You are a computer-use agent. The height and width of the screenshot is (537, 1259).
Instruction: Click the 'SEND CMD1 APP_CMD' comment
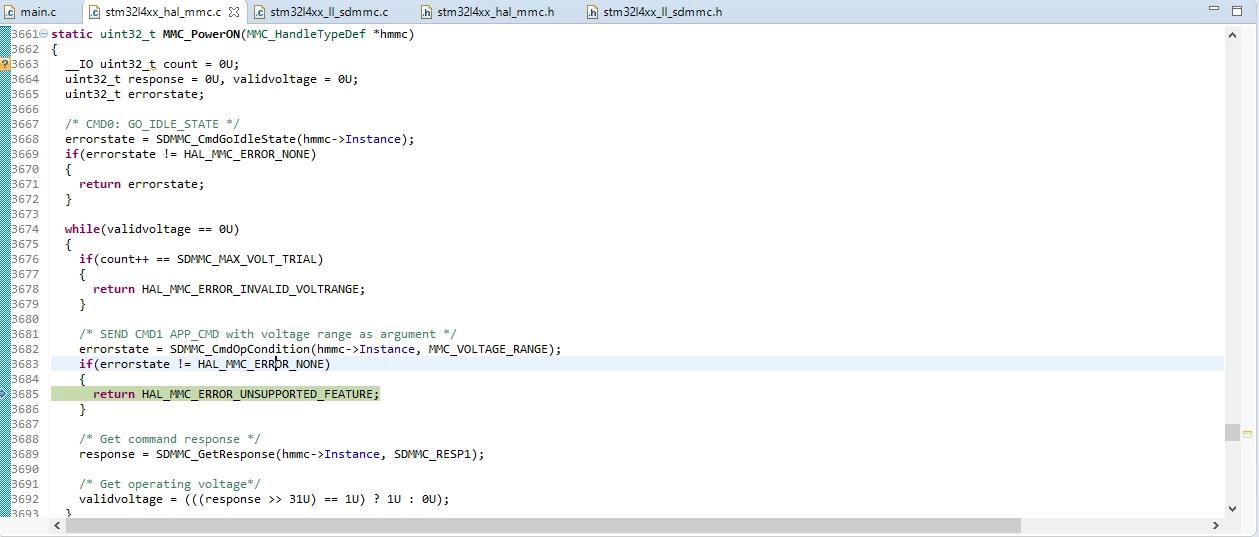[x=268, y=334]
